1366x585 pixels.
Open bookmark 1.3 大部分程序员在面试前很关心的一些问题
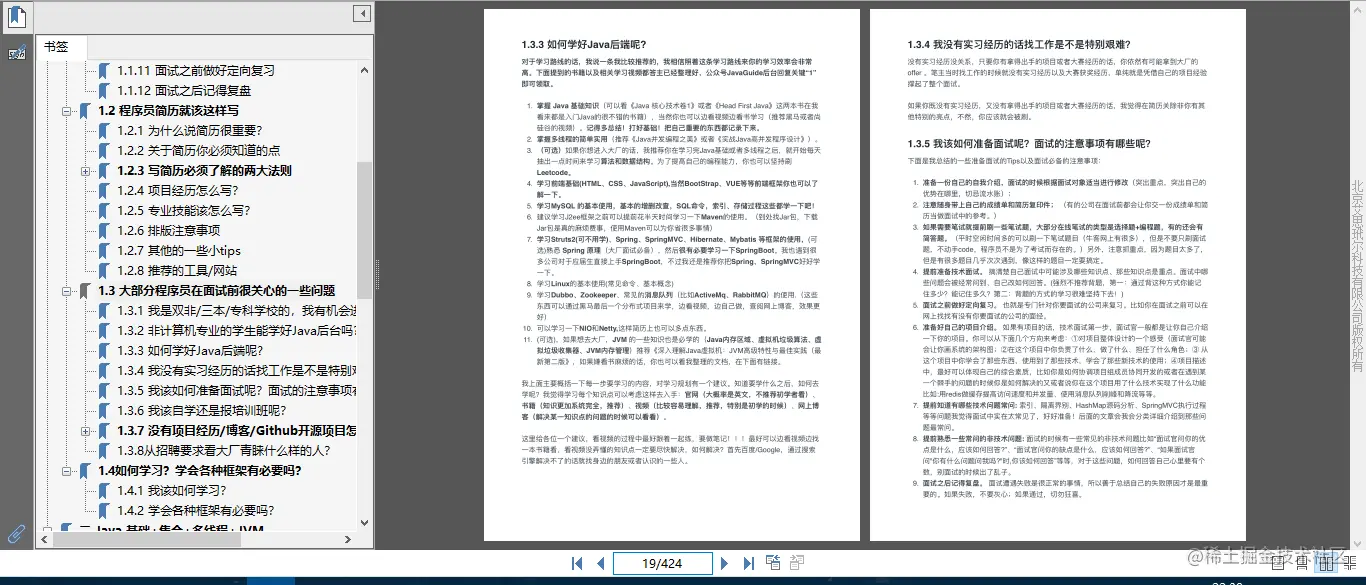pyautogui.click(x=216, y=291)
